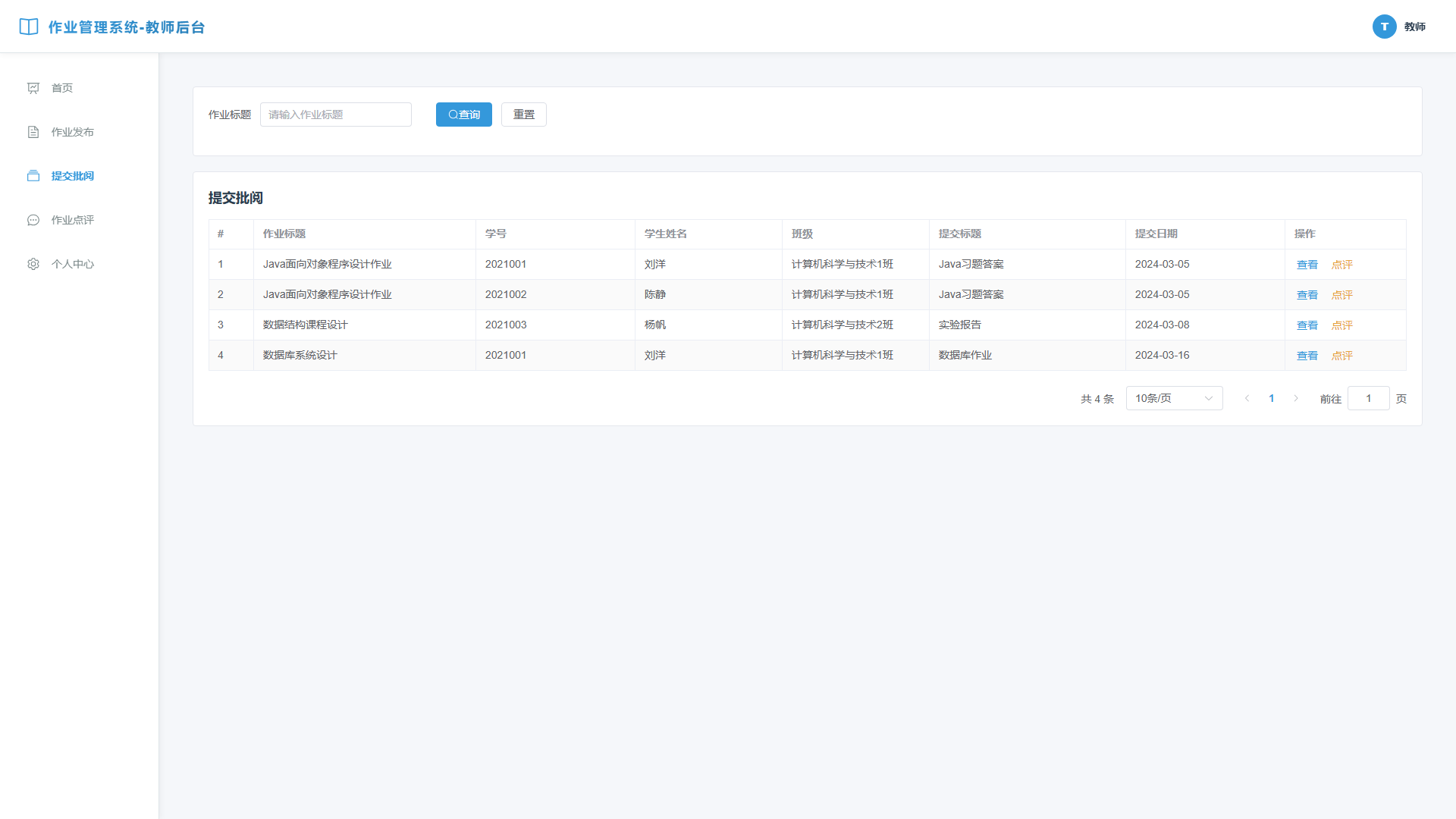The image size is (1456, 819).
Task: Click the 个人中心 gear icon
Action: point(33,264)
